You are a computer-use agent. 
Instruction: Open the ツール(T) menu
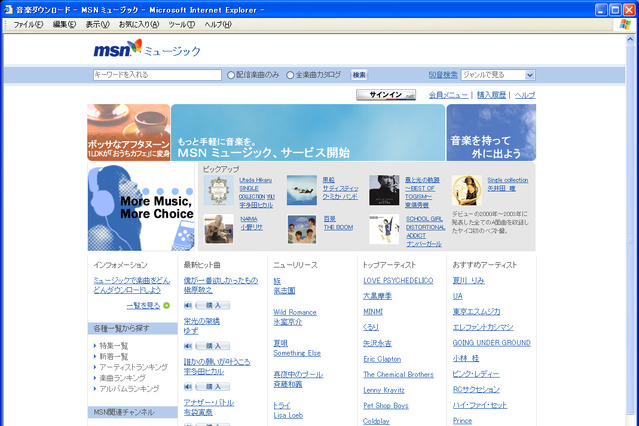181,24
